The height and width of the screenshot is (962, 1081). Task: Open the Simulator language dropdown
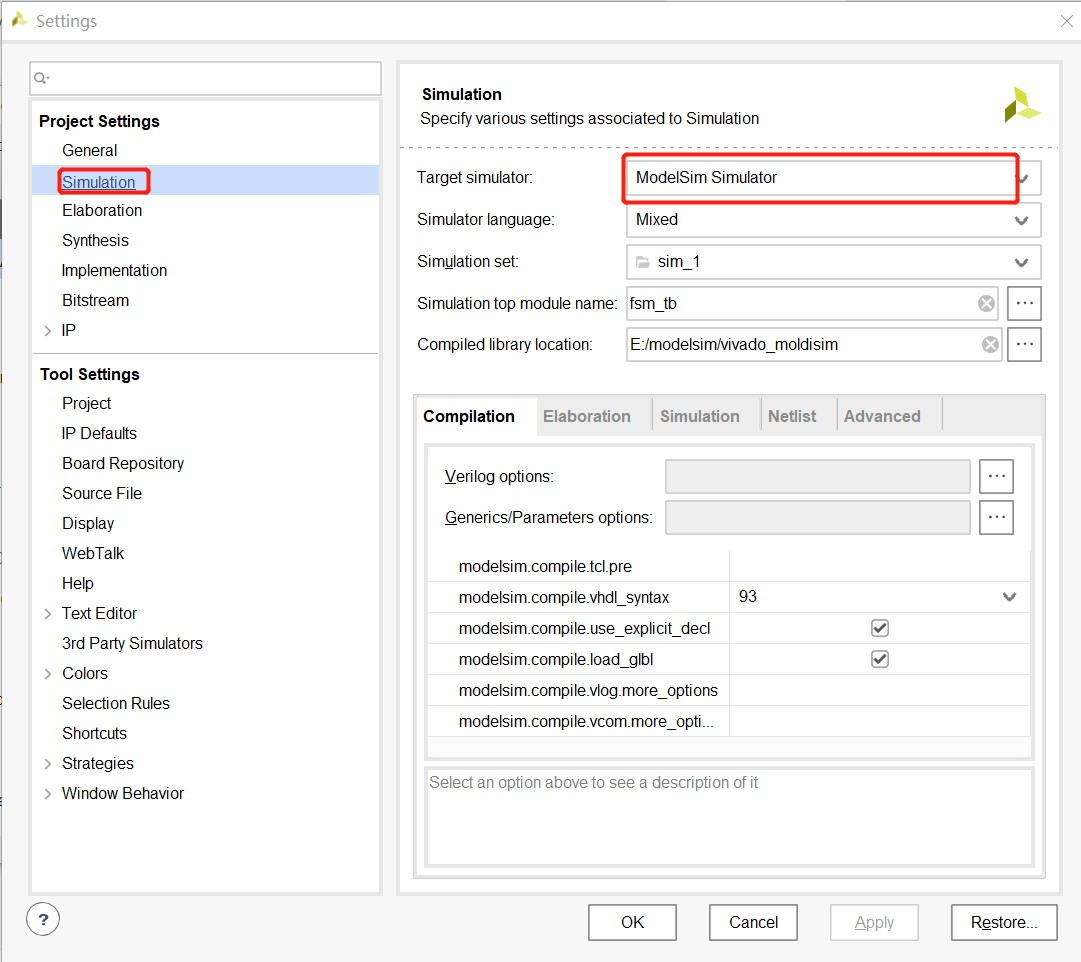[1021, 220]
